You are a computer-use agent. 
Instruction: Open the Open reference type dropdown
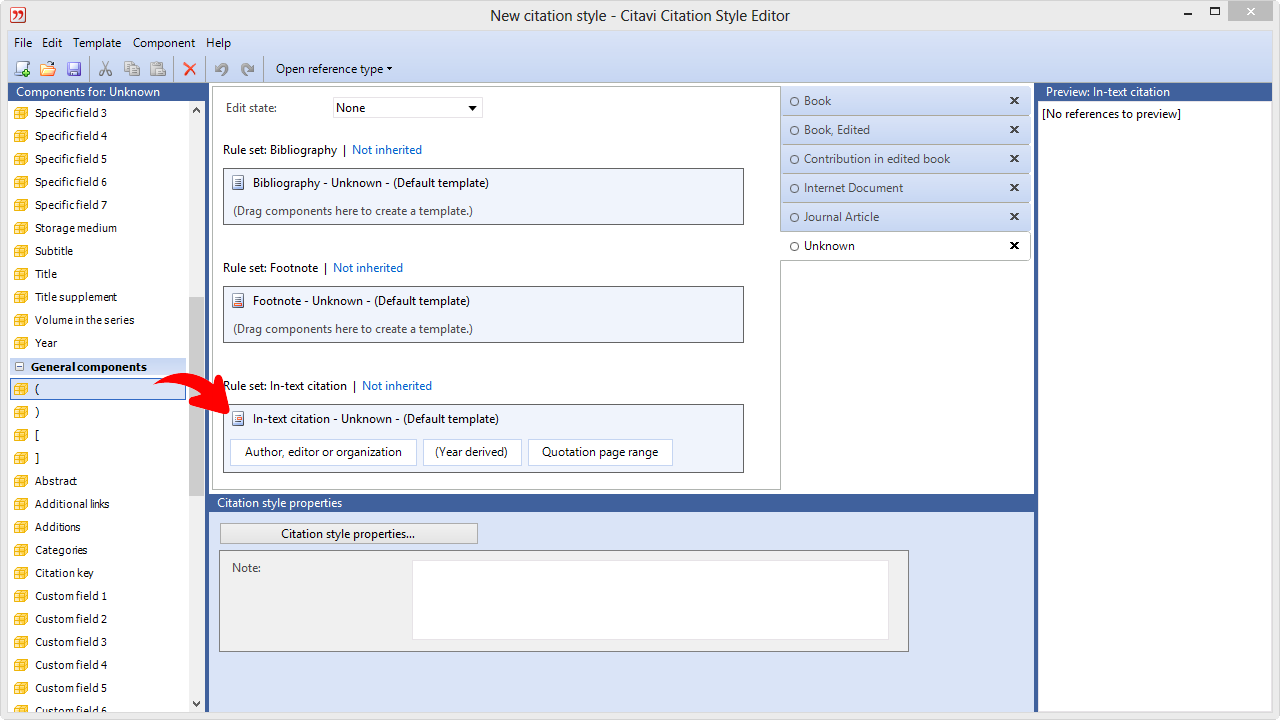(x=334, y=69)
